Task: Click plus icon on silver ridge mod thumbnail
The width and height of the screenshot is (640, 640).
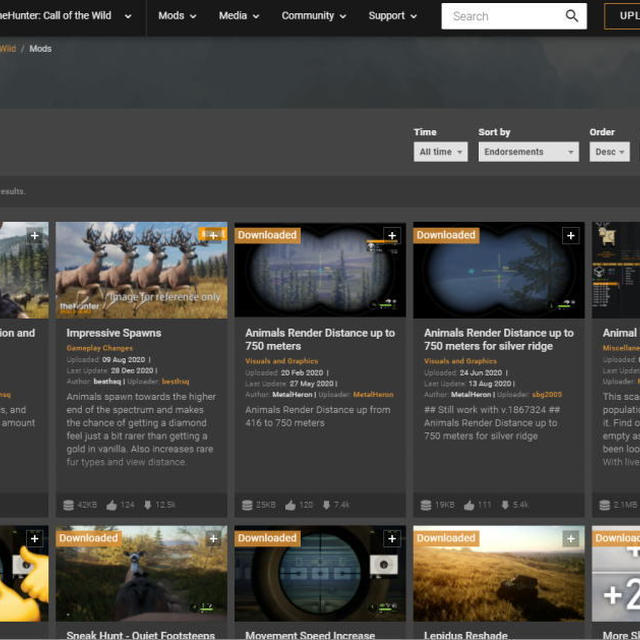Action: [x=571, y=235]
